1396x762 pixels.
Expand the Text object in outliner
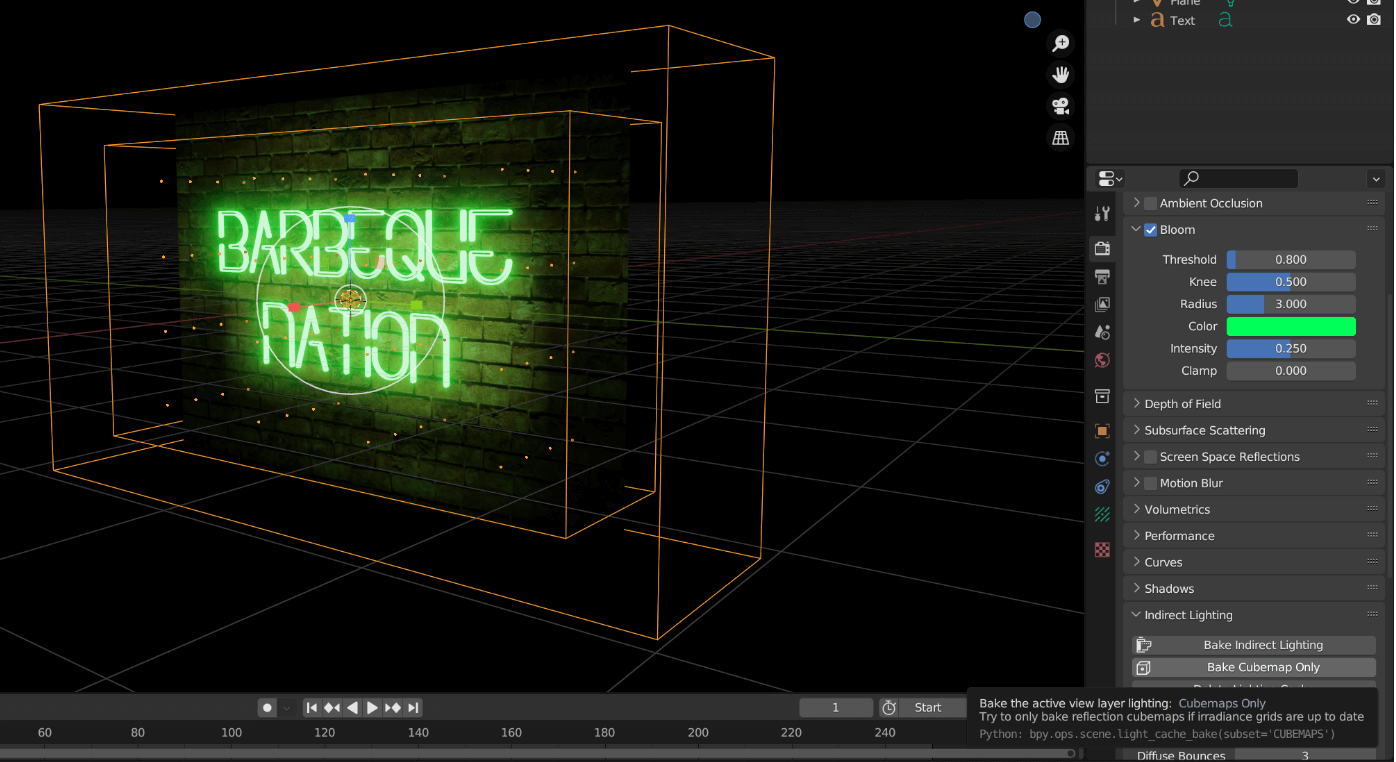pyautogui.click(x=1137, y=20)
